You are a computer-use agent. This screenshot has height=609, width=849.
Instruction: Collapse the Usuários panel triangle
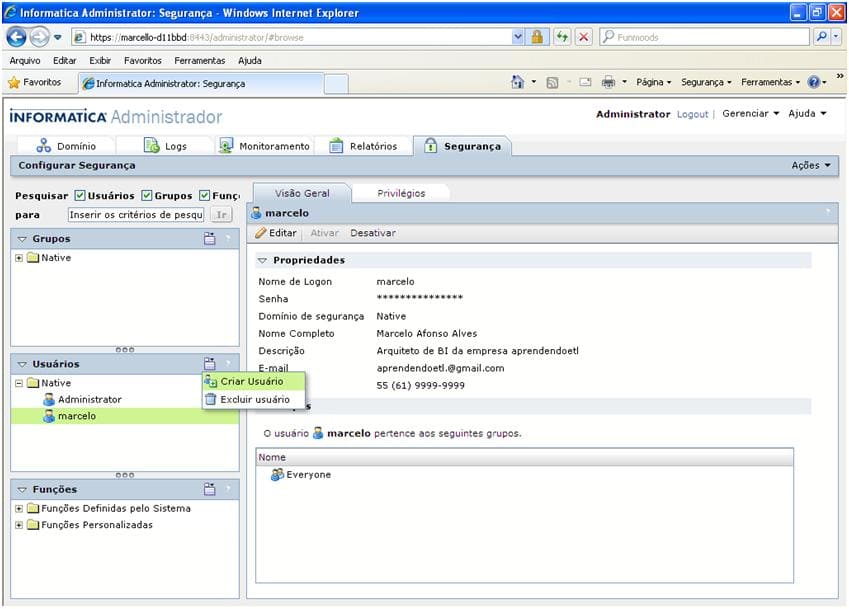22,364
